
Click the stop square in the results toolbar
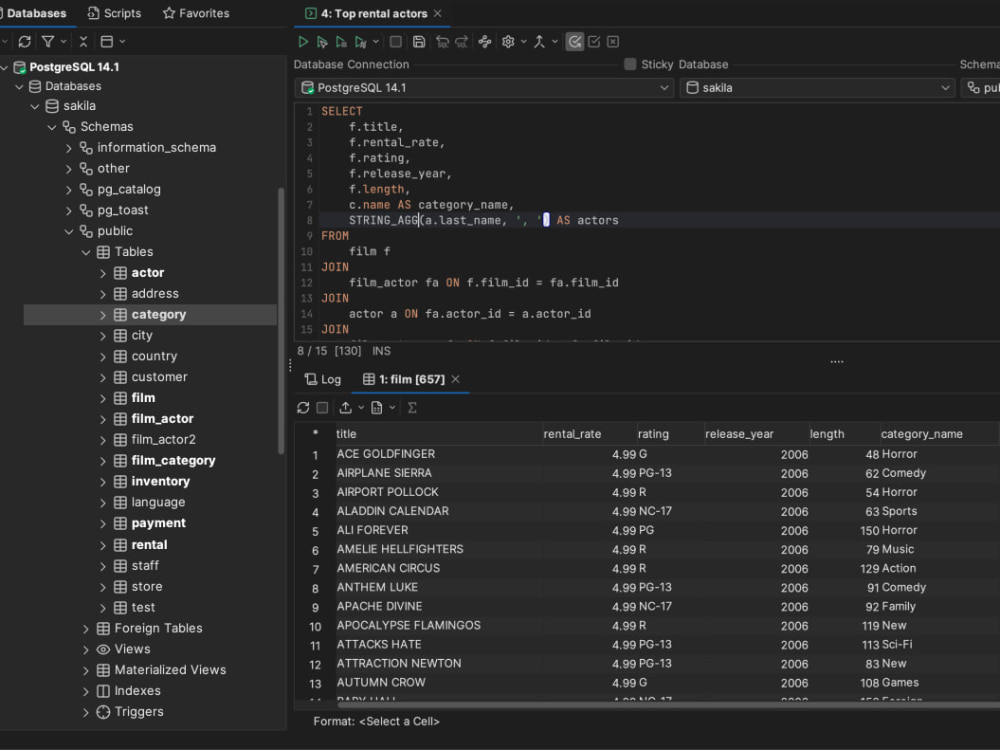322,408
